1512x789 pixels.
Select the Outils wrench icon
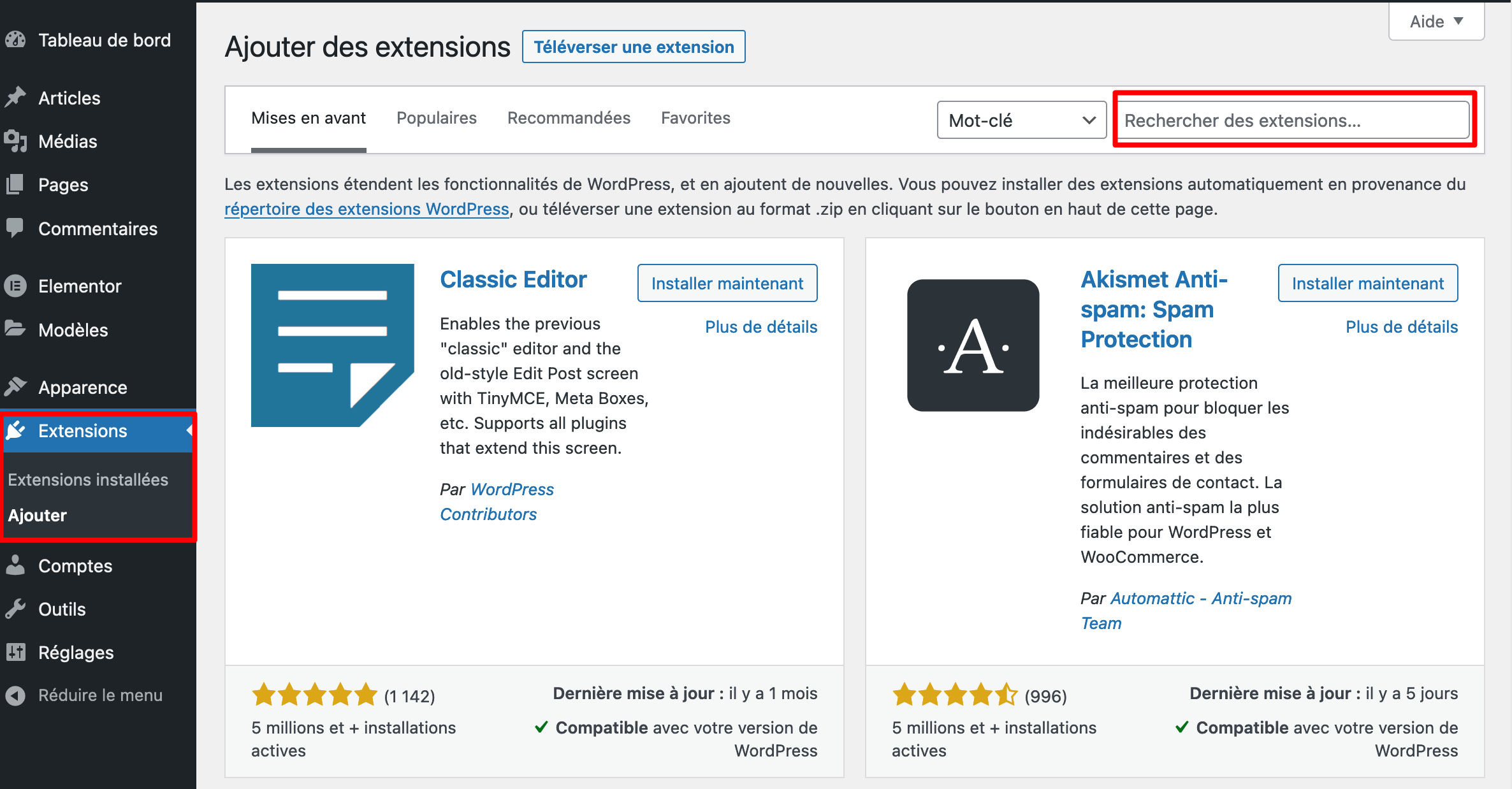click(16, 609)
